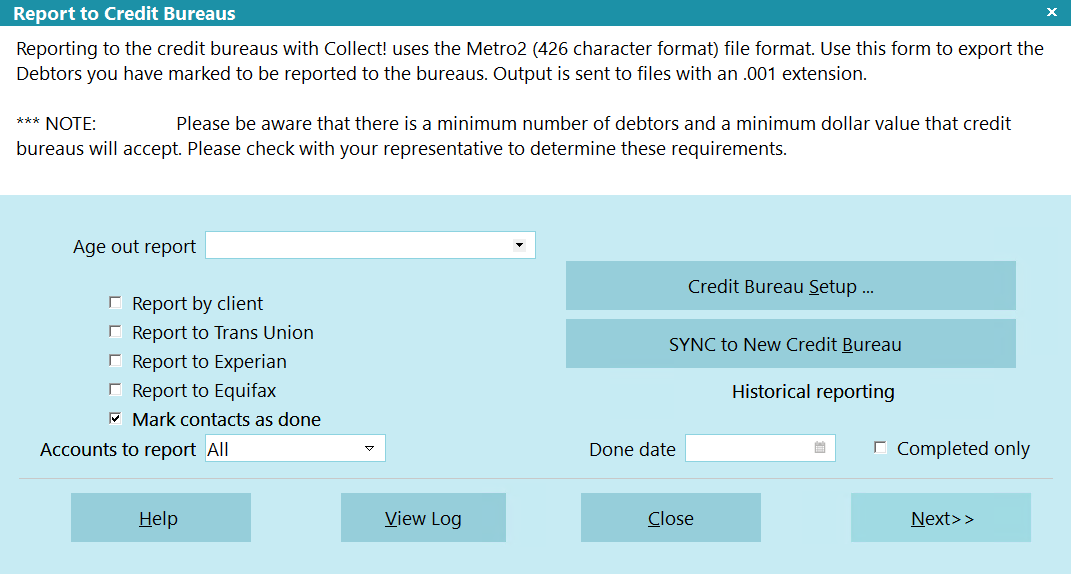Click the Historical reporting label
This screenshot has height=574, width=1071.
click(x=813, y=392)
